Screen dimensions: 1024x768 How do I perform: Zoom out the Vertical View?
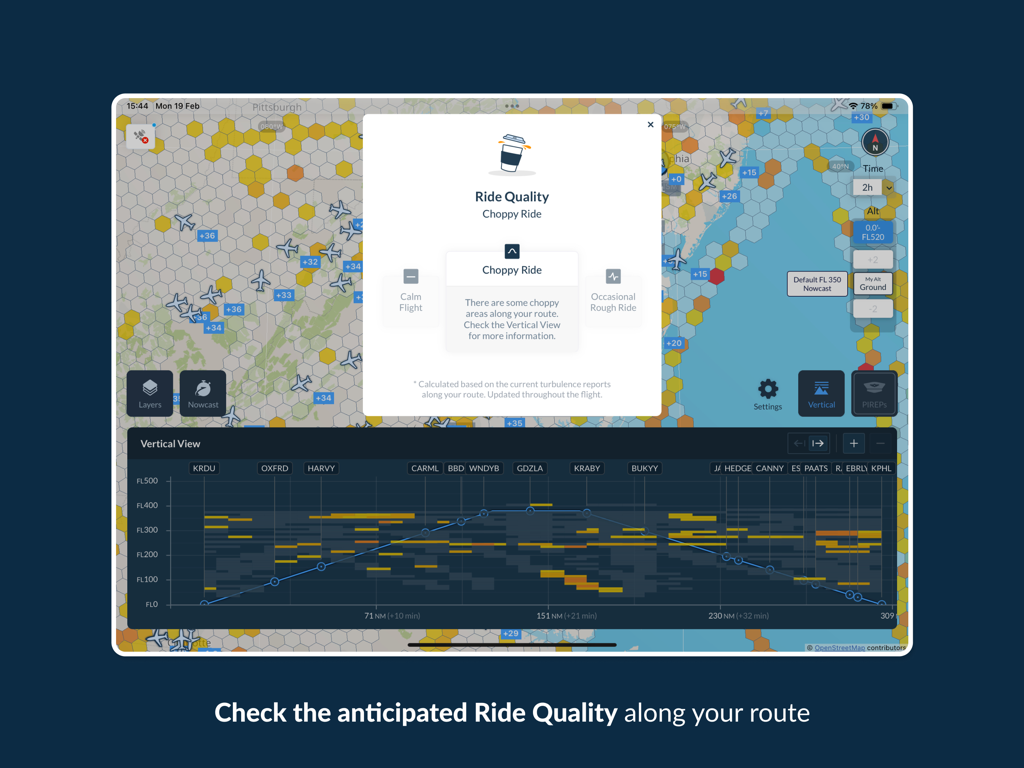[880, 443]
